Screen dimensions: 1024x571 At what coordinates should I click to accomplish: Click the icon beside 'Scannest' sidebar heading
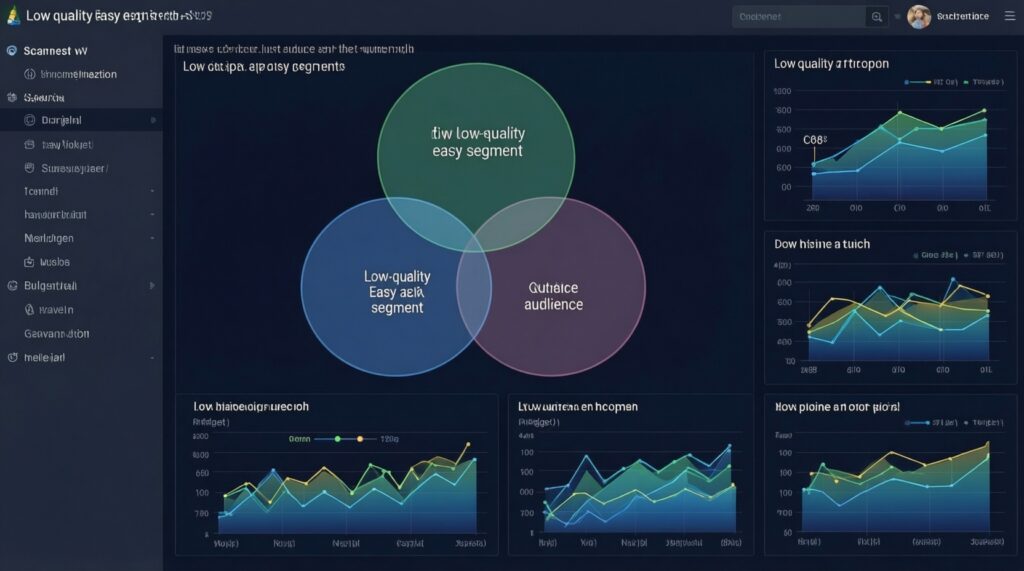pos(12,50)
